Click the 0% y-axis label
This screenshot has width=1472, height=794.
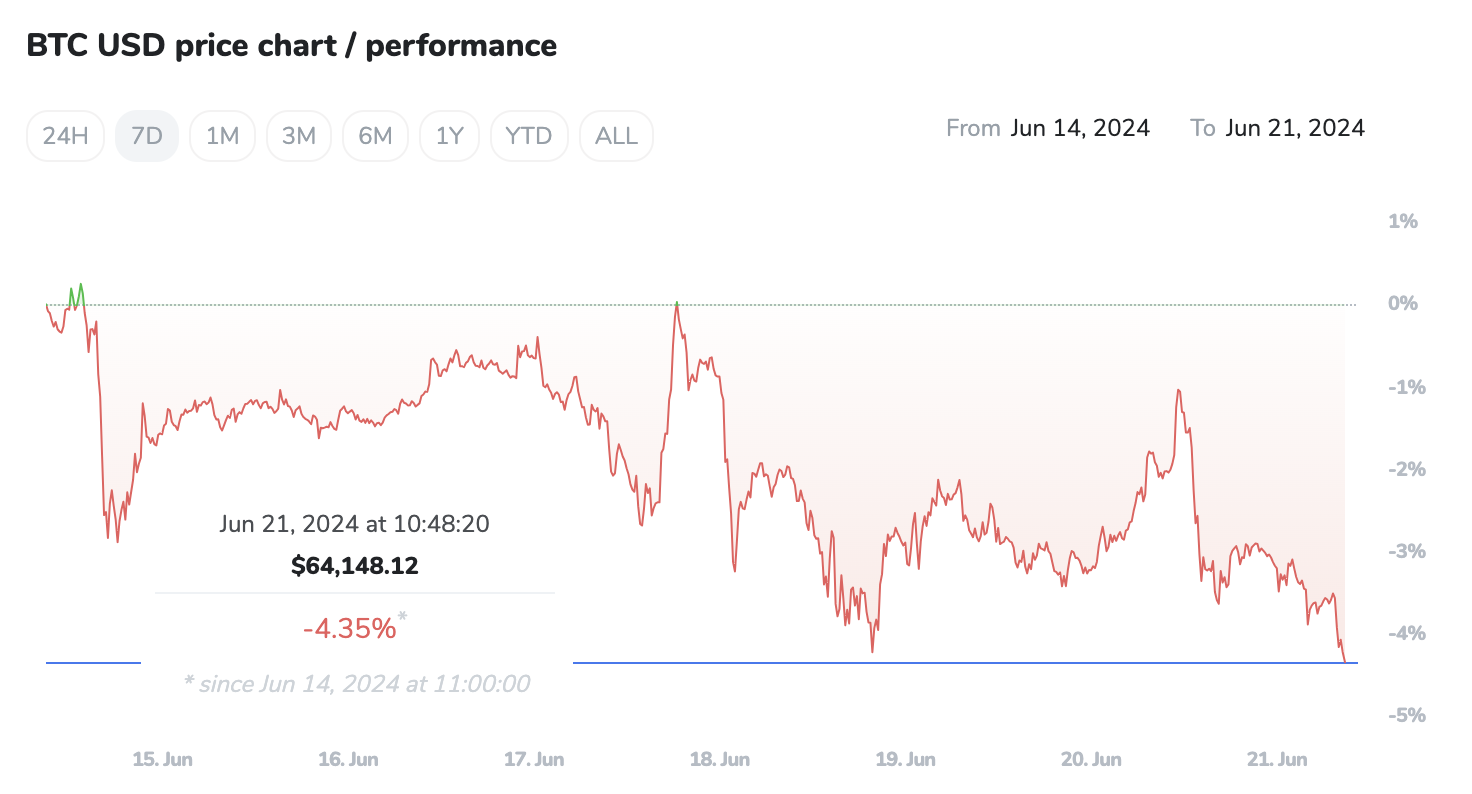(1403, 304)
